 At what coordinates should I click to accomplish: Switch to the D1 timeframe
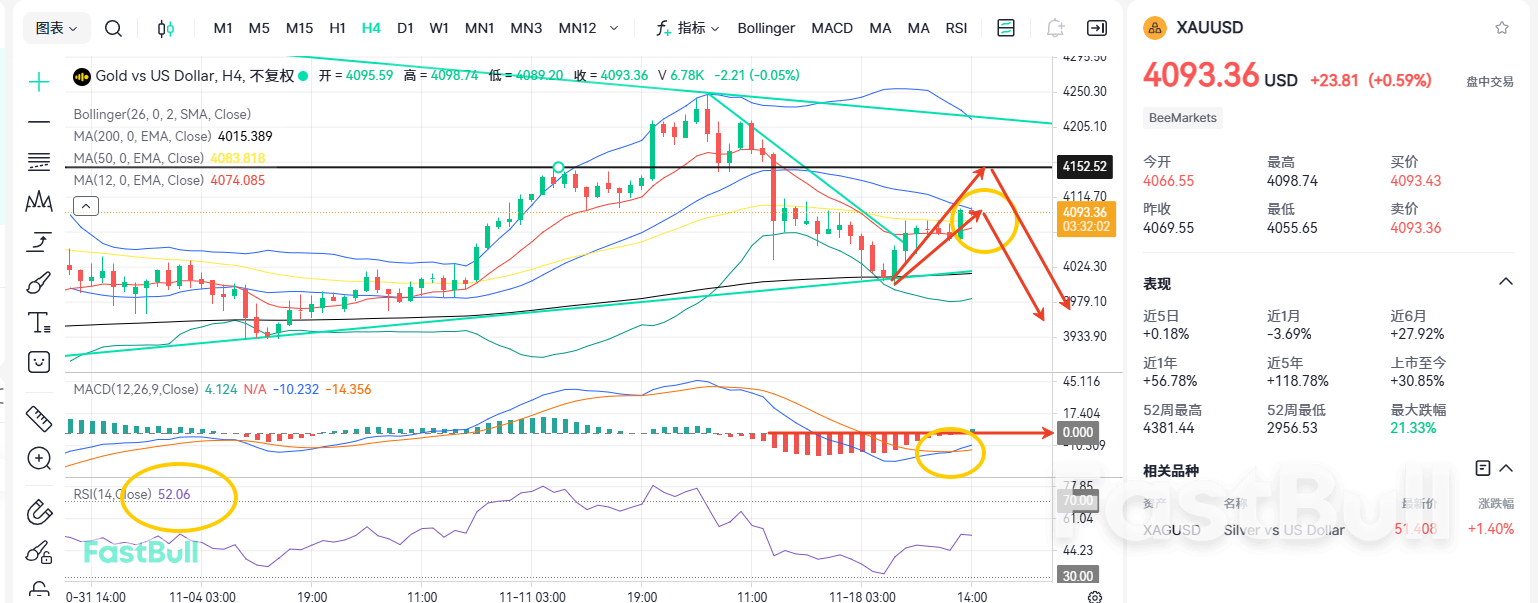[405, 28]
